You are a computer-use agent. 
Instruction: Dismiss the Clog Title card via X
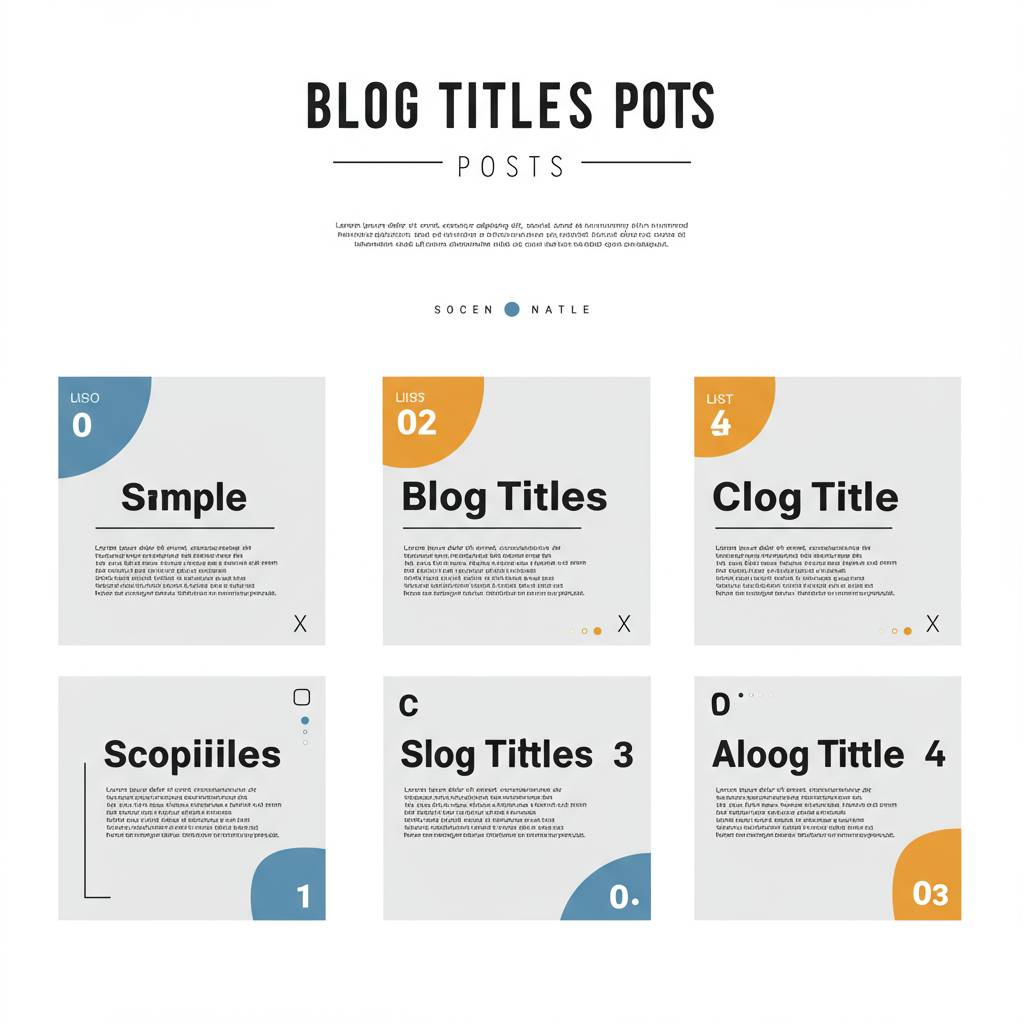pyautogui.click(x=932, y=623)
